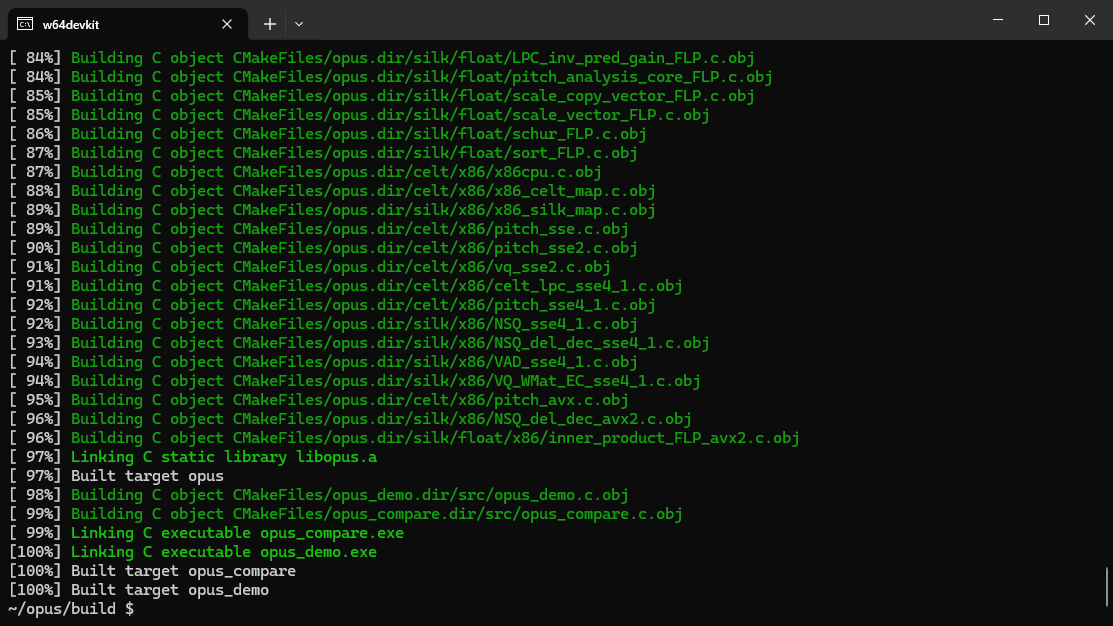
Task: Click the pitch_sse4_1.c.obj line
Action: [x=332, y=305]
